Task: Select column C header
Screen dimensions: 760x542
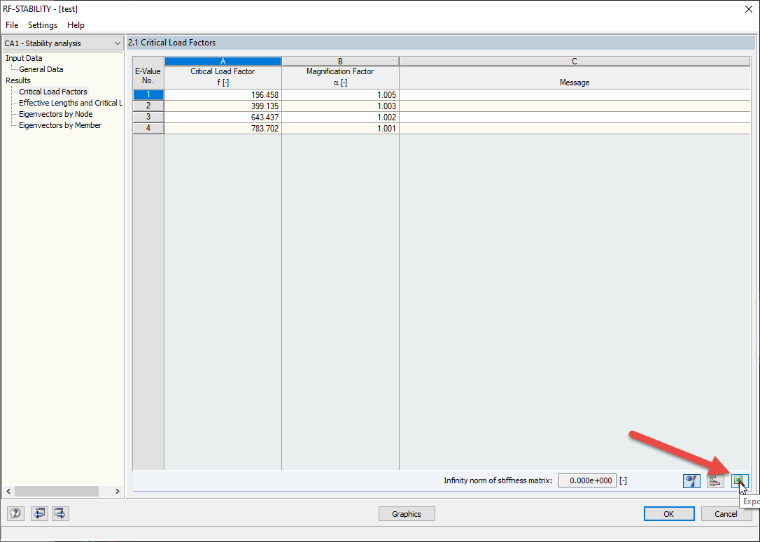Action: 574,61
